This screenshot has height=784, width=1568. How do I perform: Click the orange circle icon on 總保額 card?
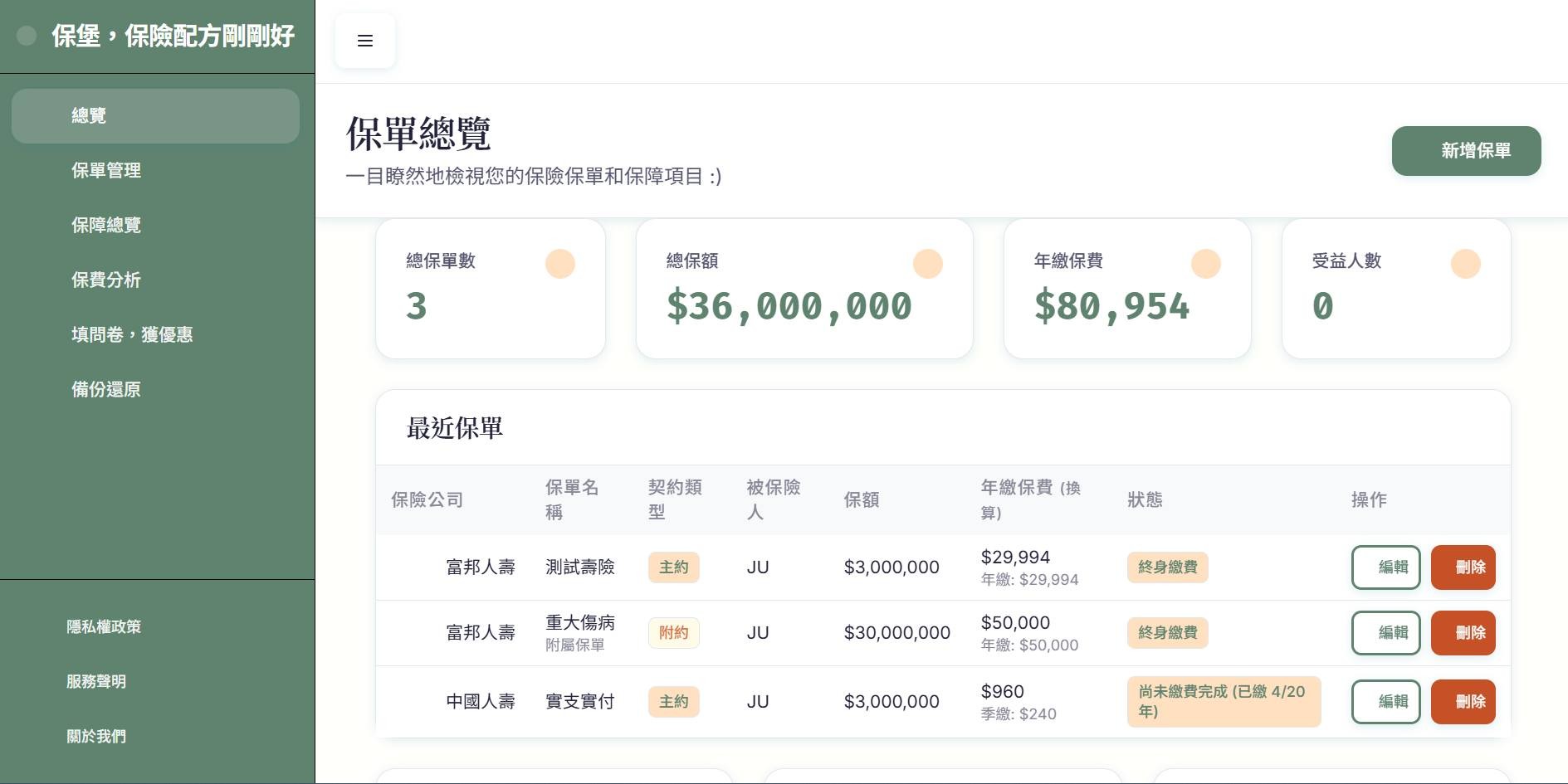point(927,264)
